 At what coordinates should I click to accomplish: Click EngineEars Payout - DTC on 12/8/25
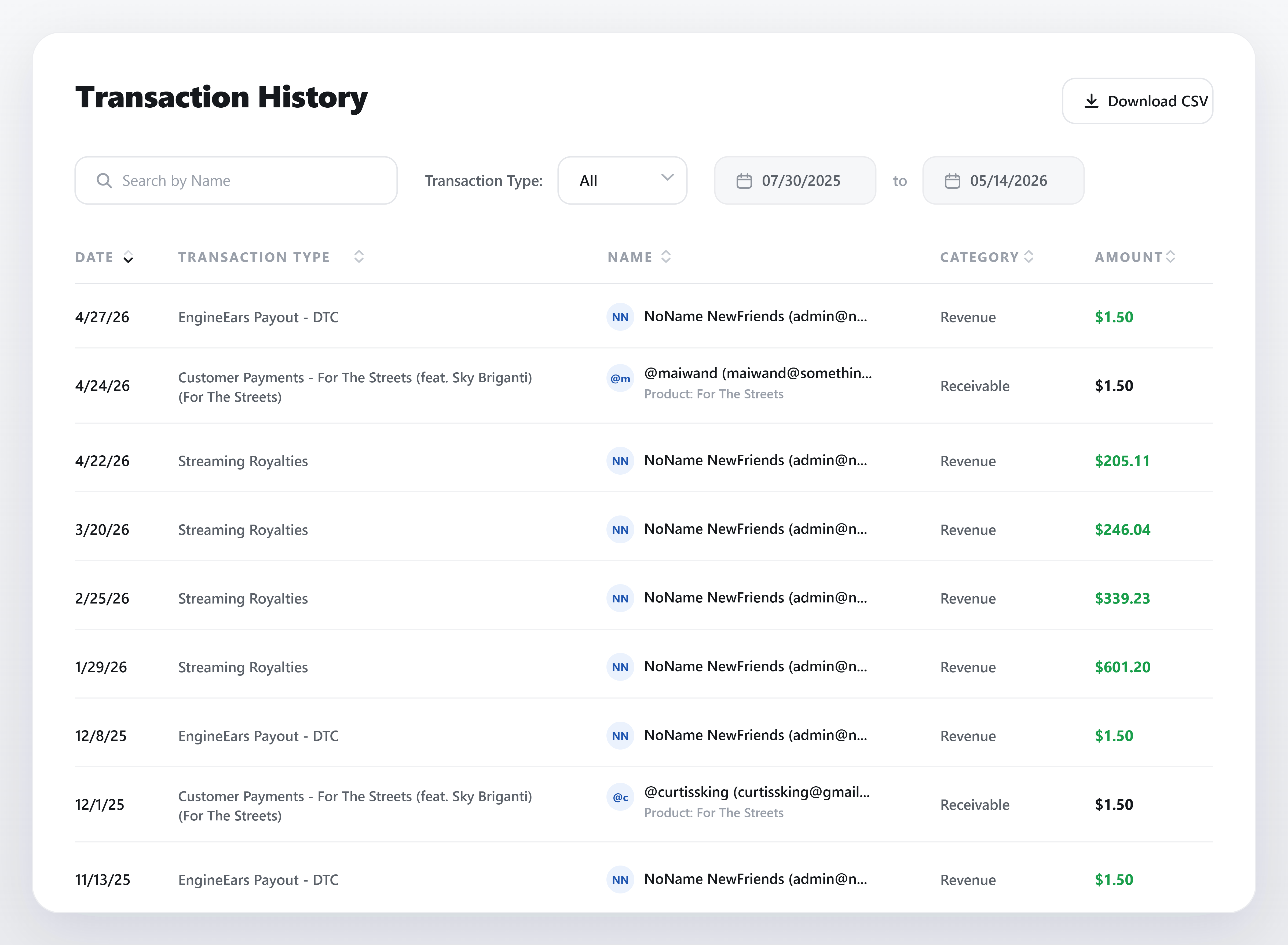tap(258, 736)
